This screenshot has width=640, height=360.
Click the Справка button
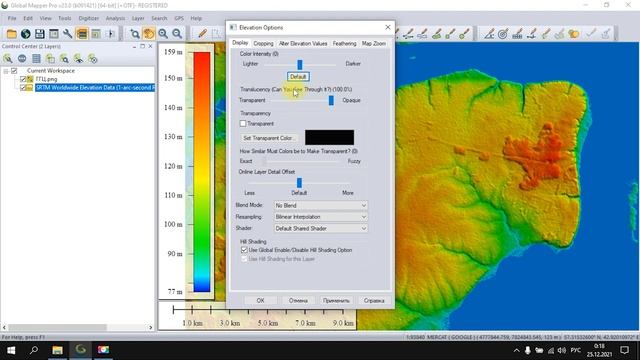tap(374, 300)
